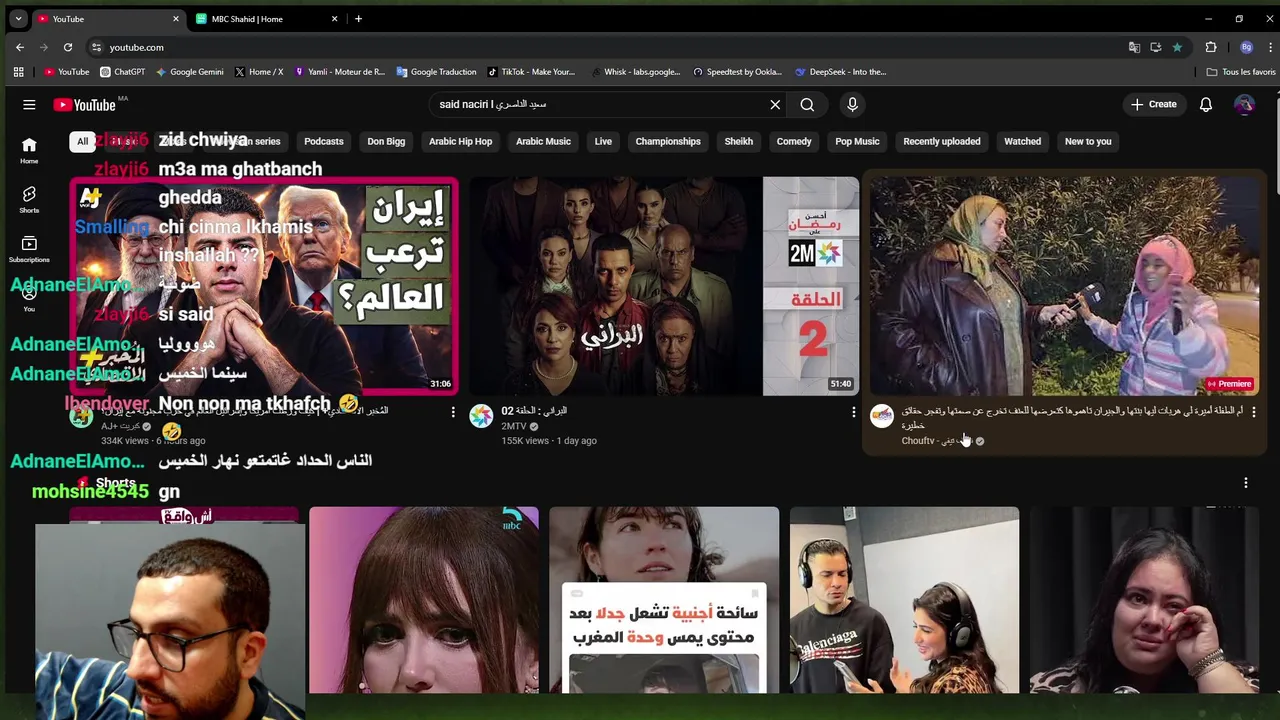Select the New to you chip
This screenshot has width=1280, height=720.
(x=1088, y=141)
